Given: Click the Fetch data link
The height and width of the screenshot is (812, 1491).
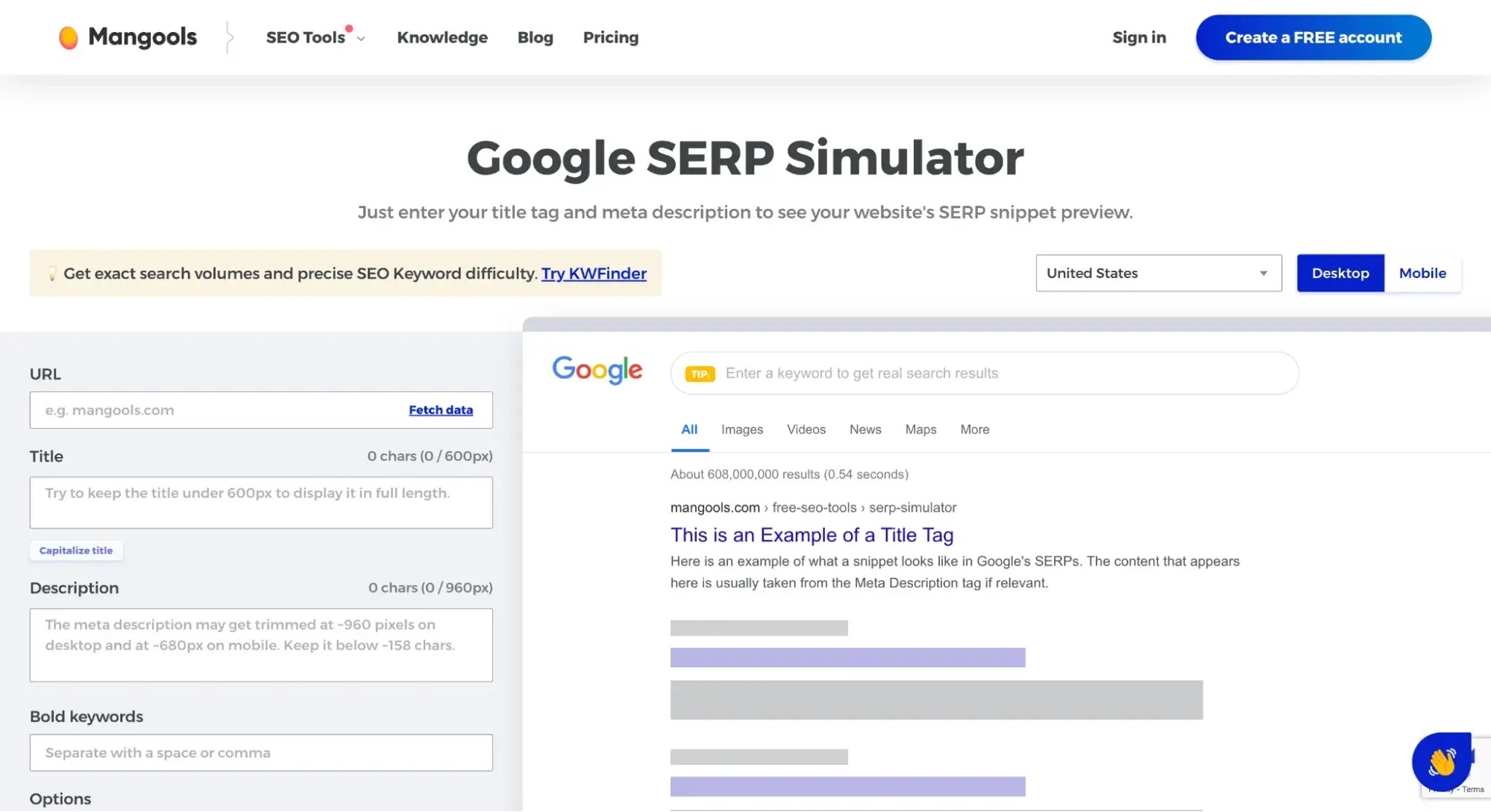Looking at the screenshot, I should 440,410.
